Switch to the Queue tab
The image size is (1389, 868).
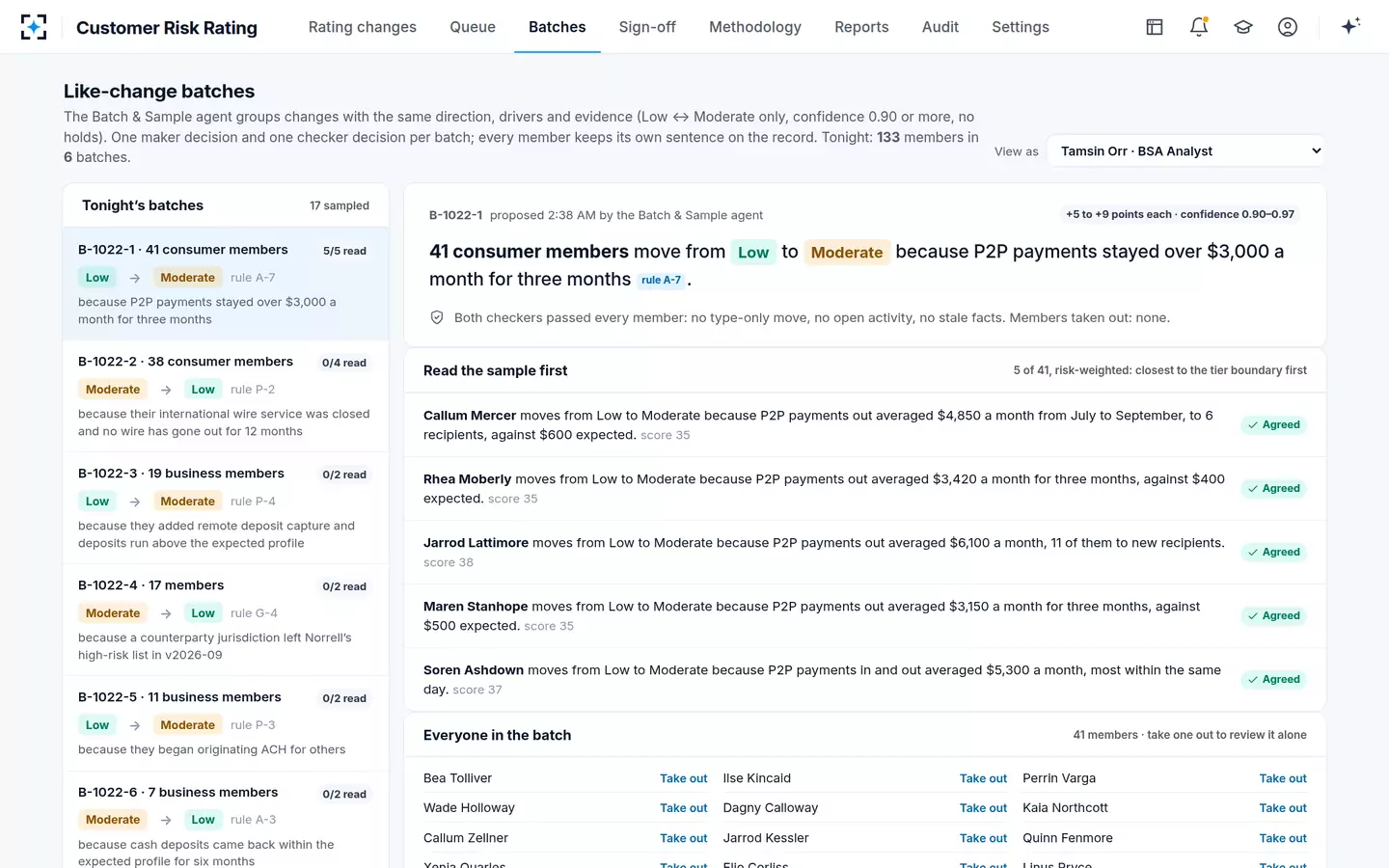473,27
